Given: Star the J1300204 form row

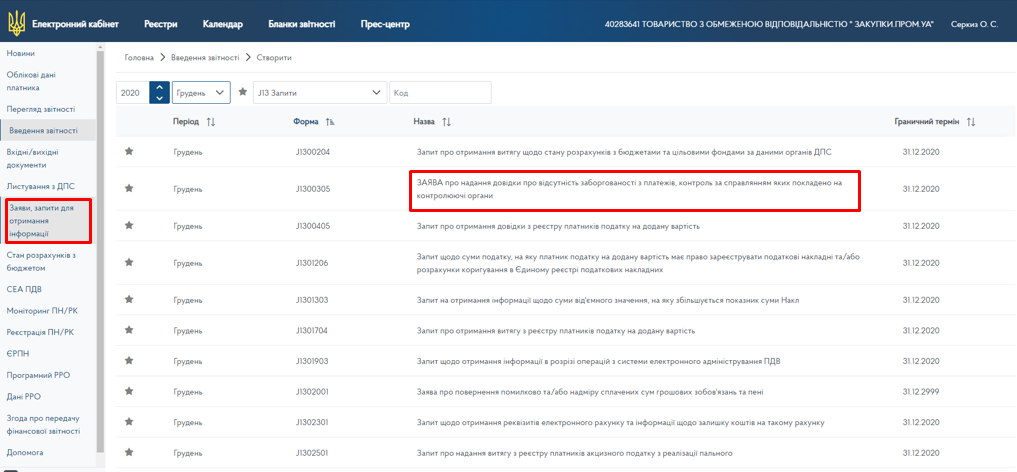Looking at the screenshot, I should click(x=128, y=152).
